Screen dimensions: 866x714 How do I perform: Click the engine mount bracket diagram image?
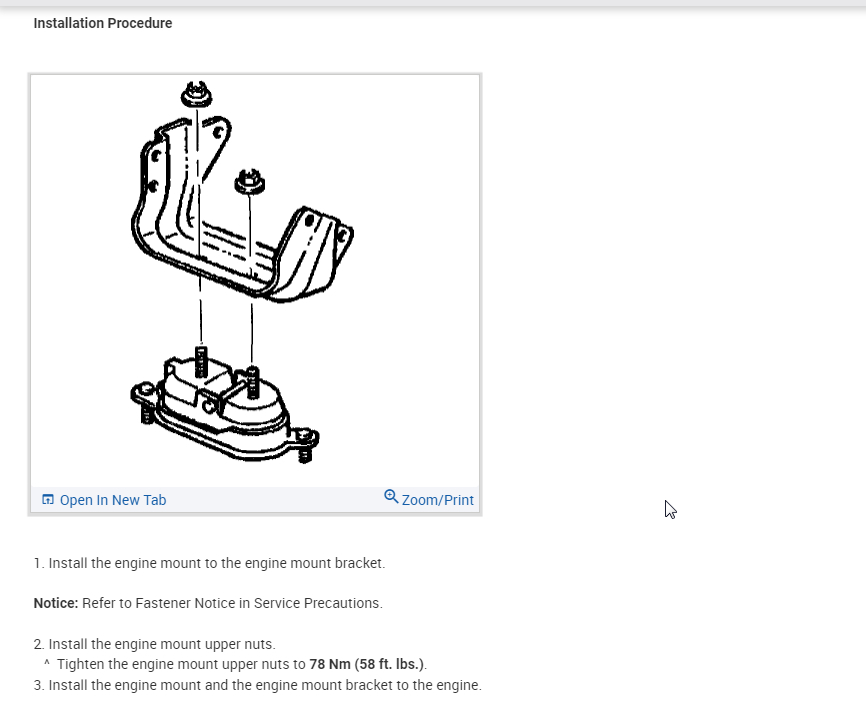(255, 281)
